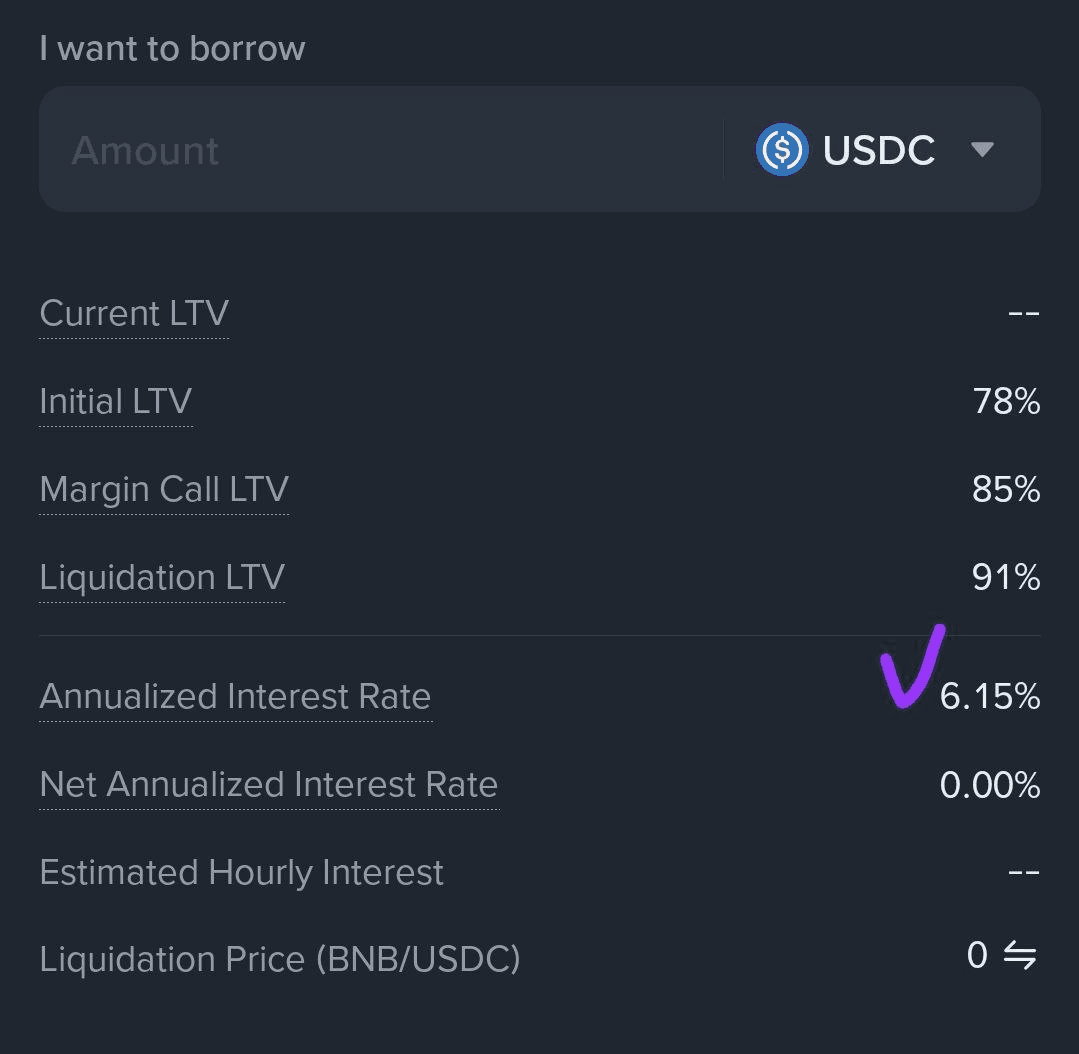Click the Liquidation Price (BNB/USDC) label

point(280,959)
